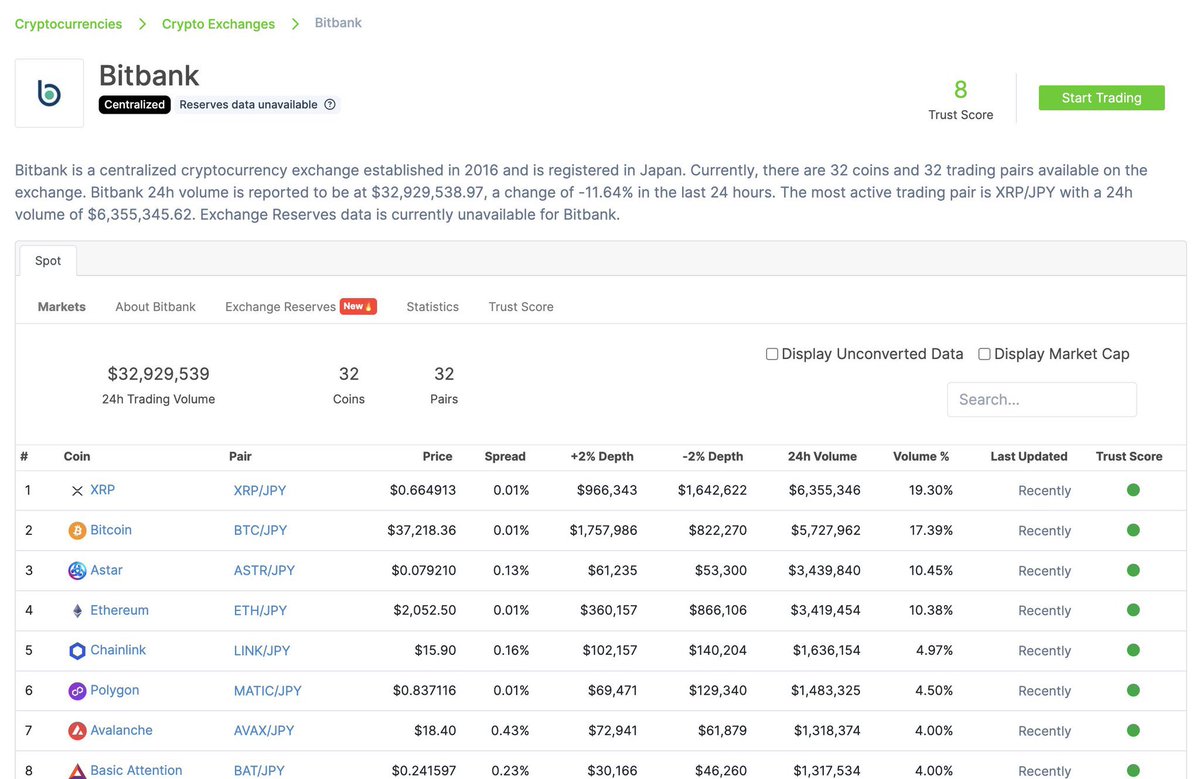Sort by the Last Updated column header
The width and height of the screenshot is (1200, 779).
pos(1029,456)
